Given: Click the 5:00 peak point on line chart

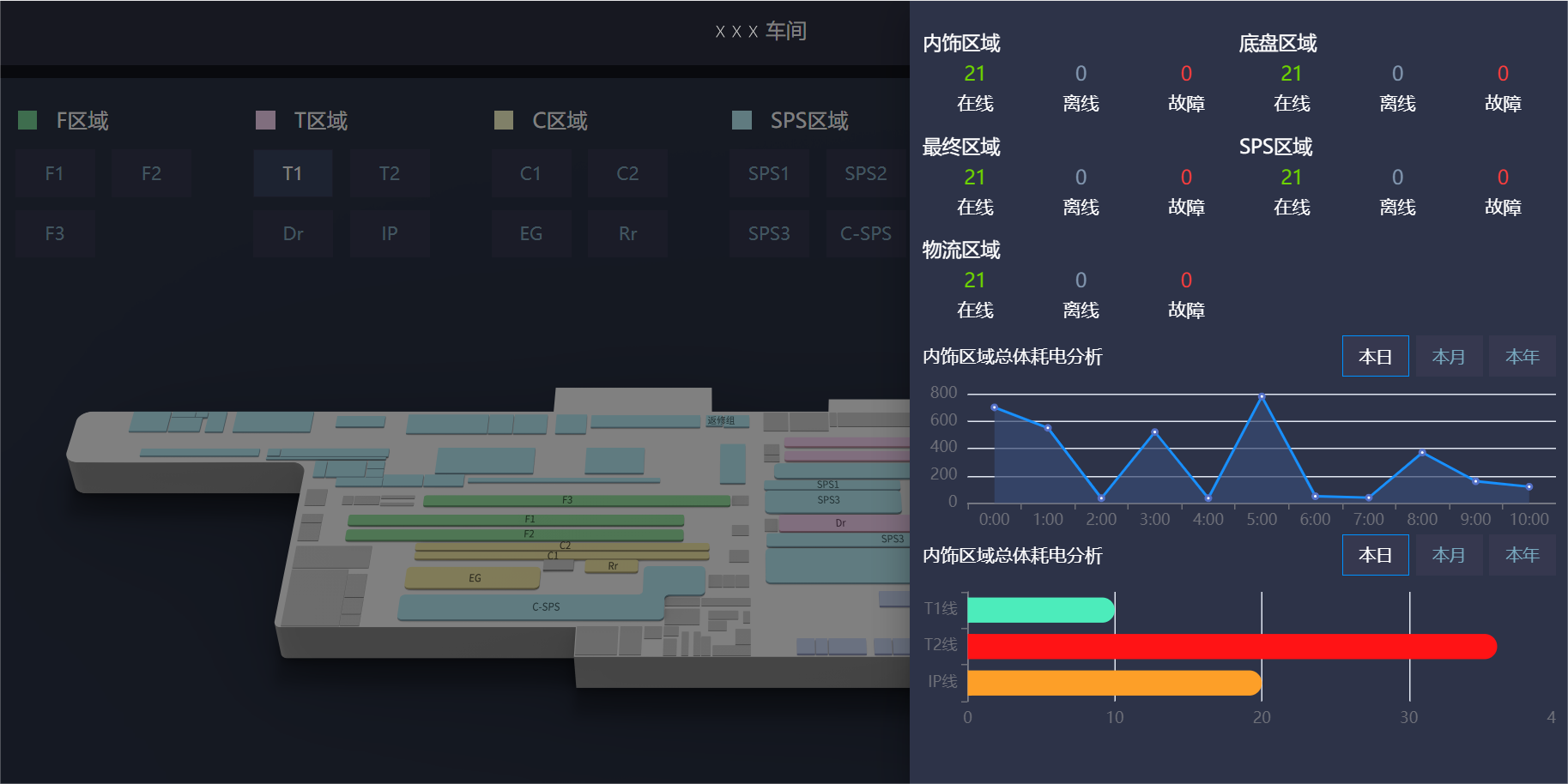Looking at the screenshot, I should 1262,396.
